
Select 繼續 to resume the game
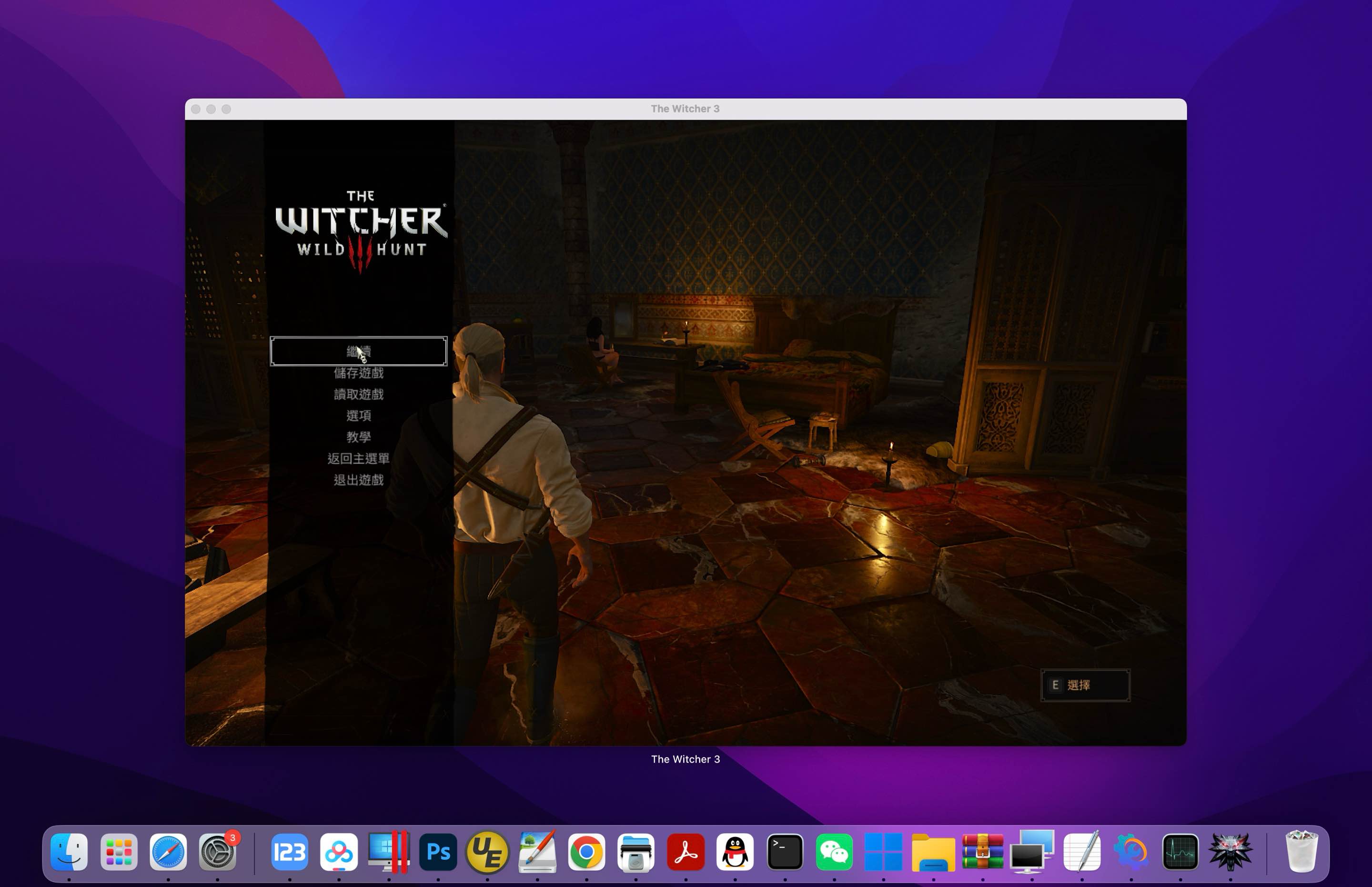(x=358, y=352)
